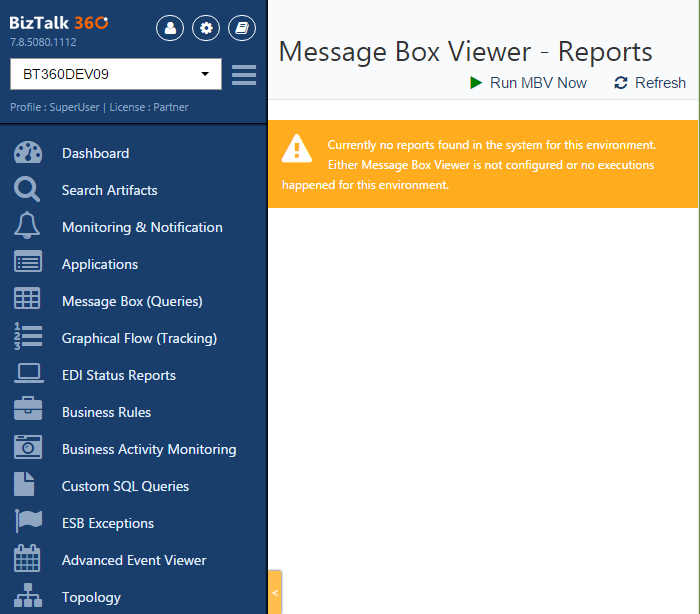This screenshot has width=700, height=614.
Task: Click the Custom SQL Queries file icon
Action: (24, 484)
